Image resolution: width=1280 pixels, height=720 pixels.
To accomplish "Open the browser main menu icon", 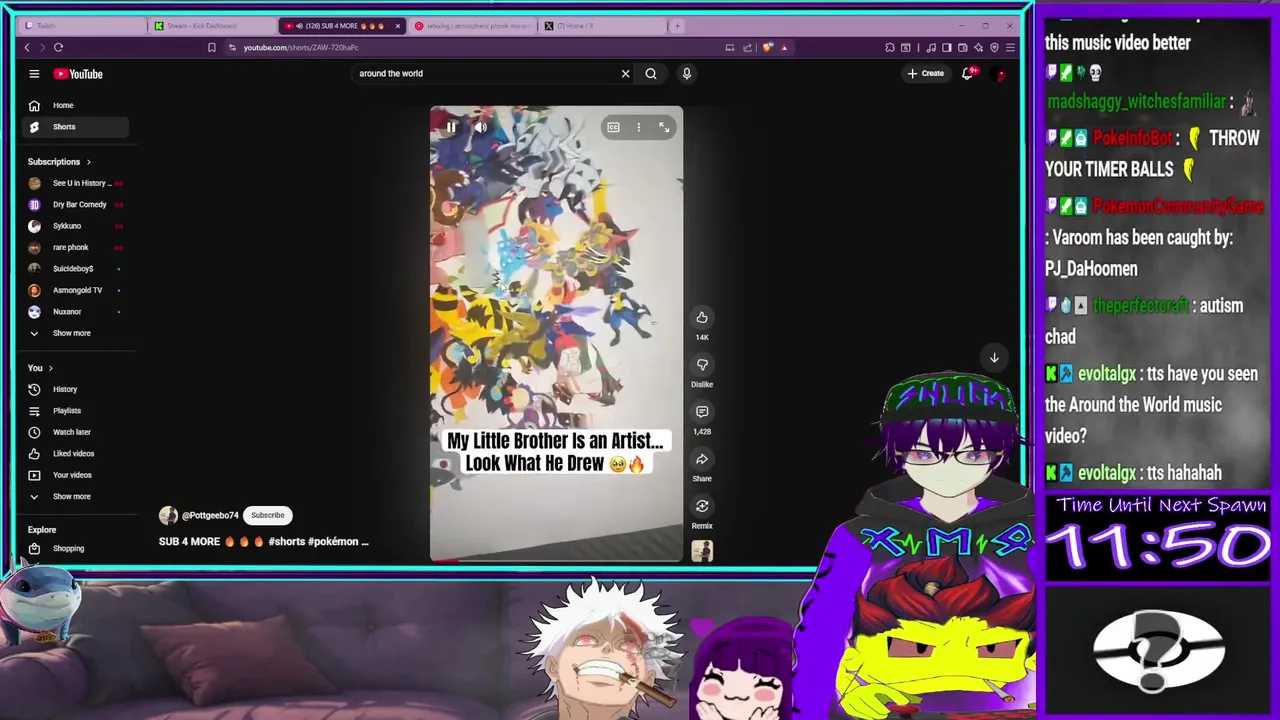I will click(1010, 47).
